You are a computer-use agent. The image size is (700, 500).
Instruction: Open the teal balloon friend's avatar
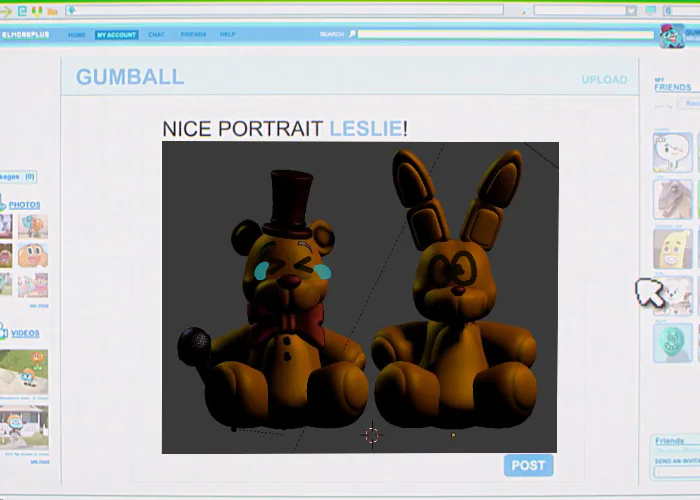coord(673,344)
